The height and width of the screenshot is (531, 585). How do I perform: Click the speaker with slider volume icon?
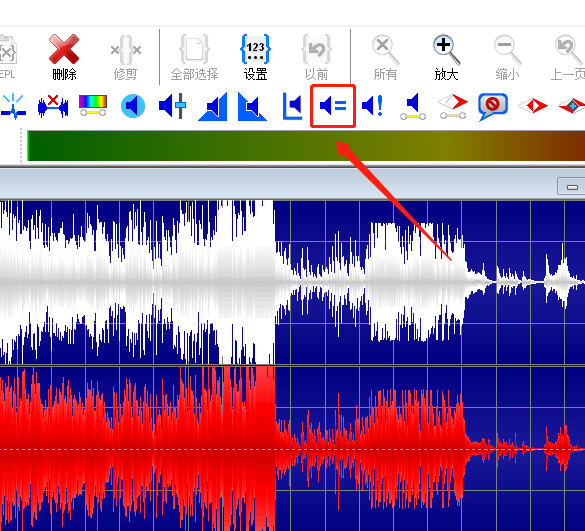(173, 106)
